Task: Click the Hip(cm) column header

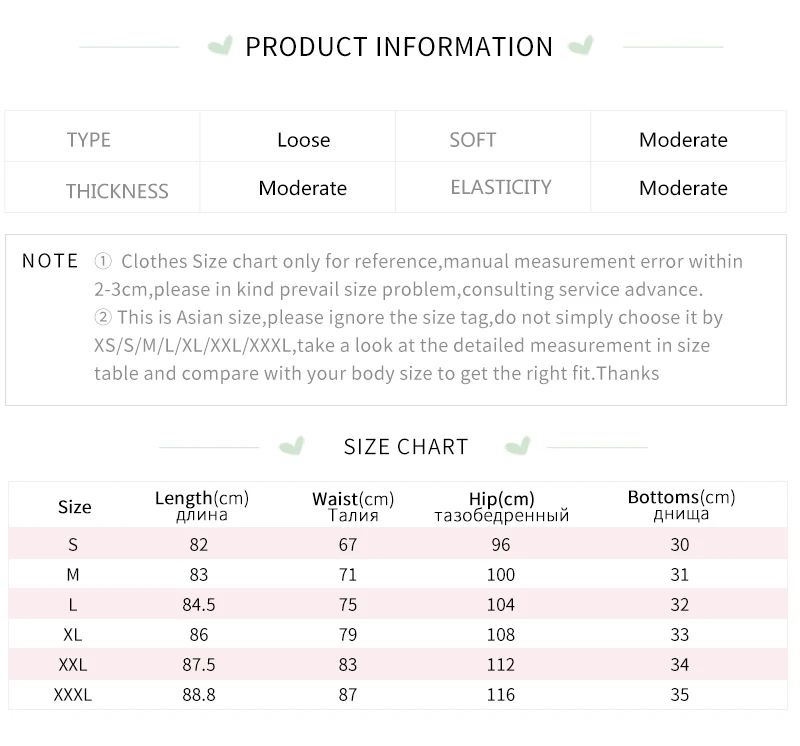Action: coord(502,506)
